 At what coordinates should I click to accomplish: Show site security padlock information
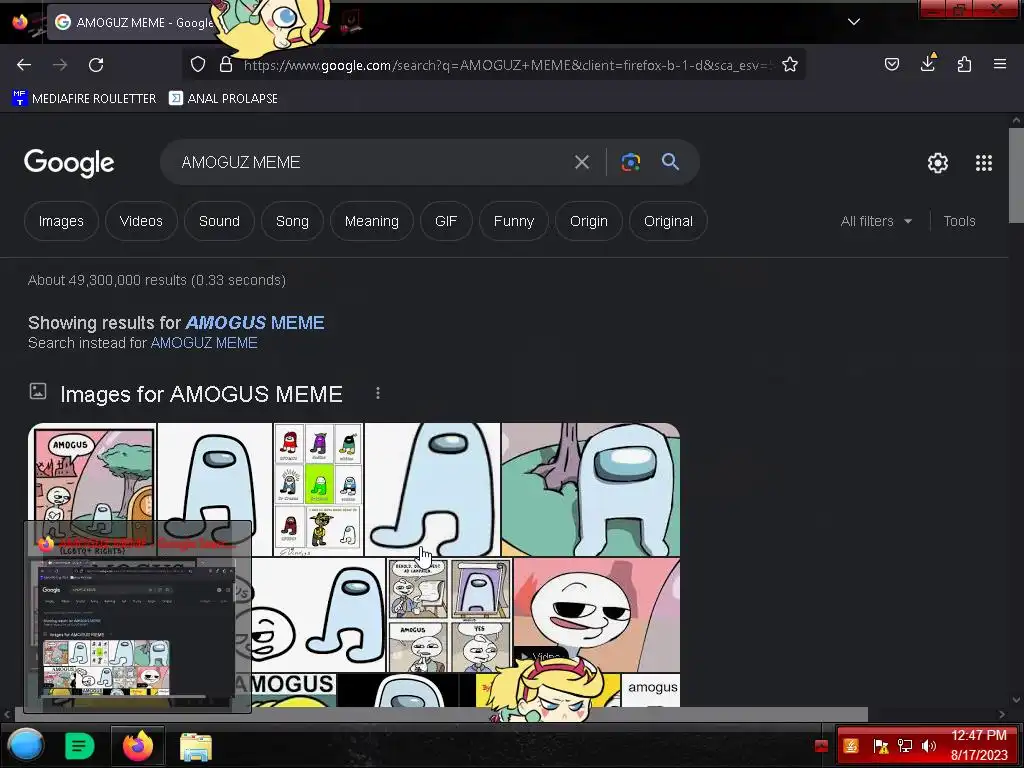pos(226,64)
